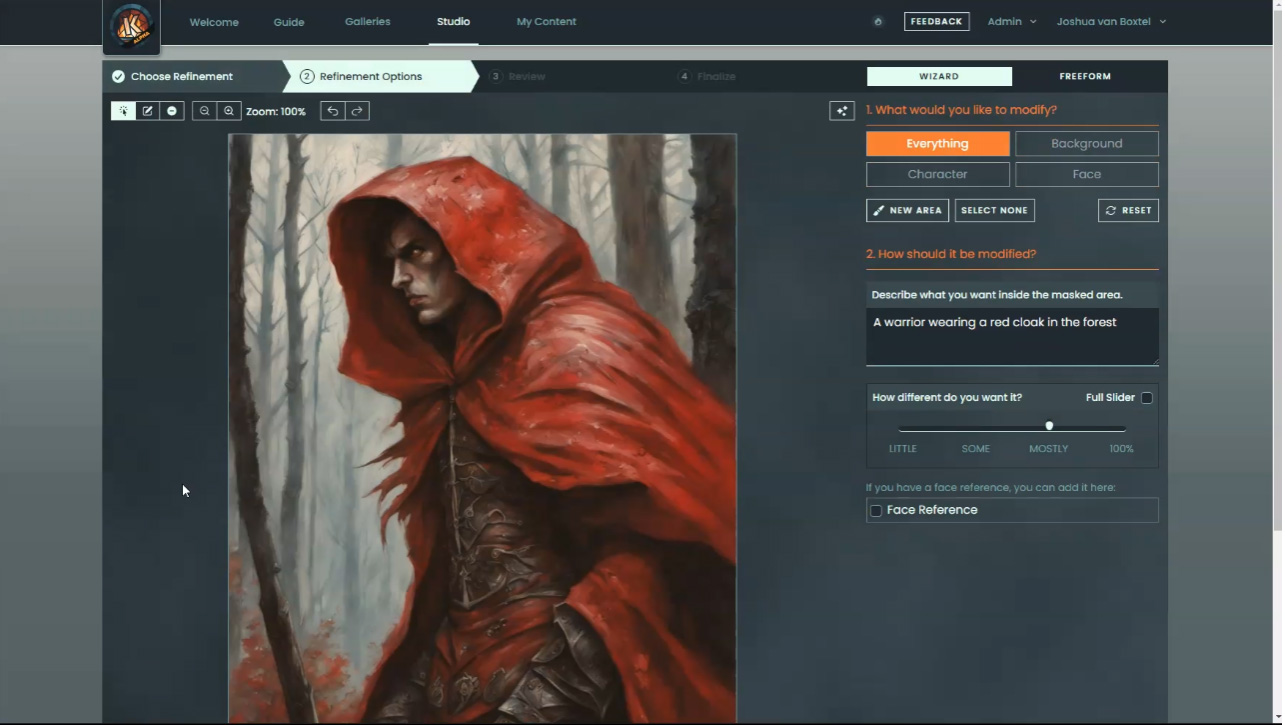Switch to the Freeform tab
1285x725 pixels.
click(1084, 77)
